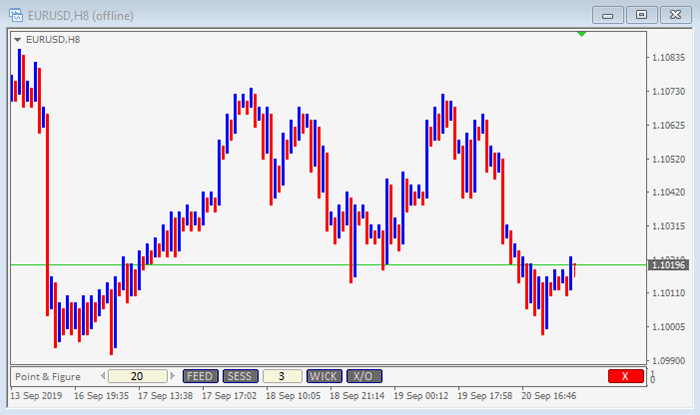Click the 1.10315 price scale label
Viewport: 700px width, 415px height.
click(668, 226)
